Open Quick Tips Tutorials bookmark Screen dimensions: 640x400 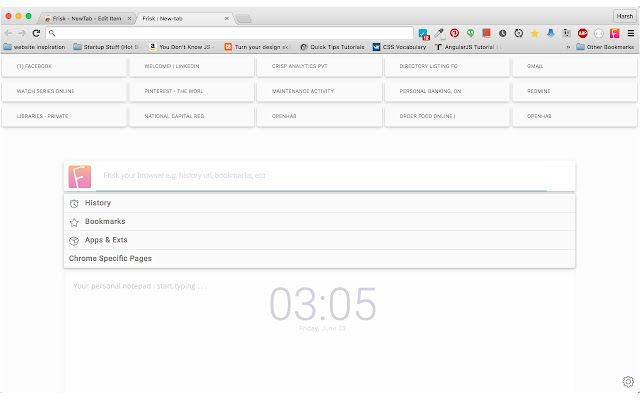point(332,47)
